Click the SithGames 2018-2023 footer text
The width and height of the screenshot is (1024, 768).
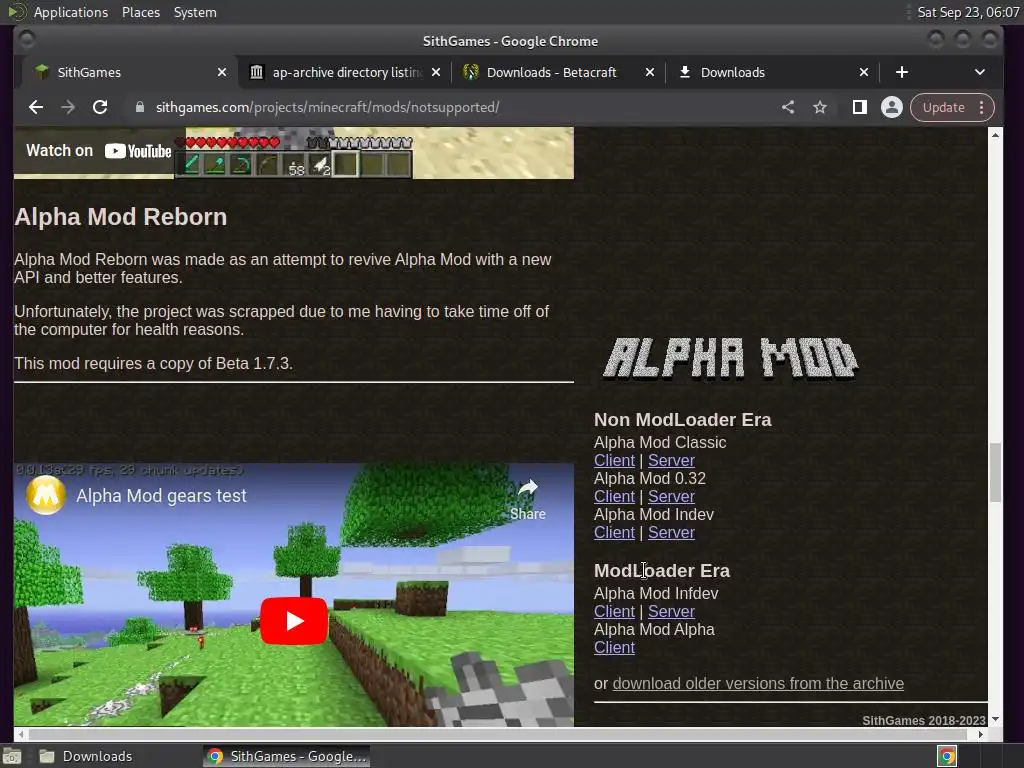[x=923, y=720]
